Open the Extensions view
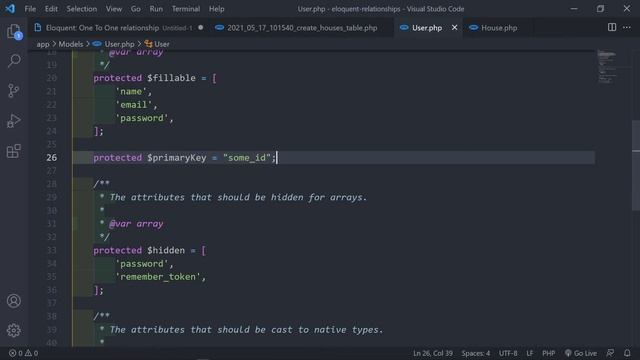The width and height of the screenshot is (640, 360). (14, 151)
